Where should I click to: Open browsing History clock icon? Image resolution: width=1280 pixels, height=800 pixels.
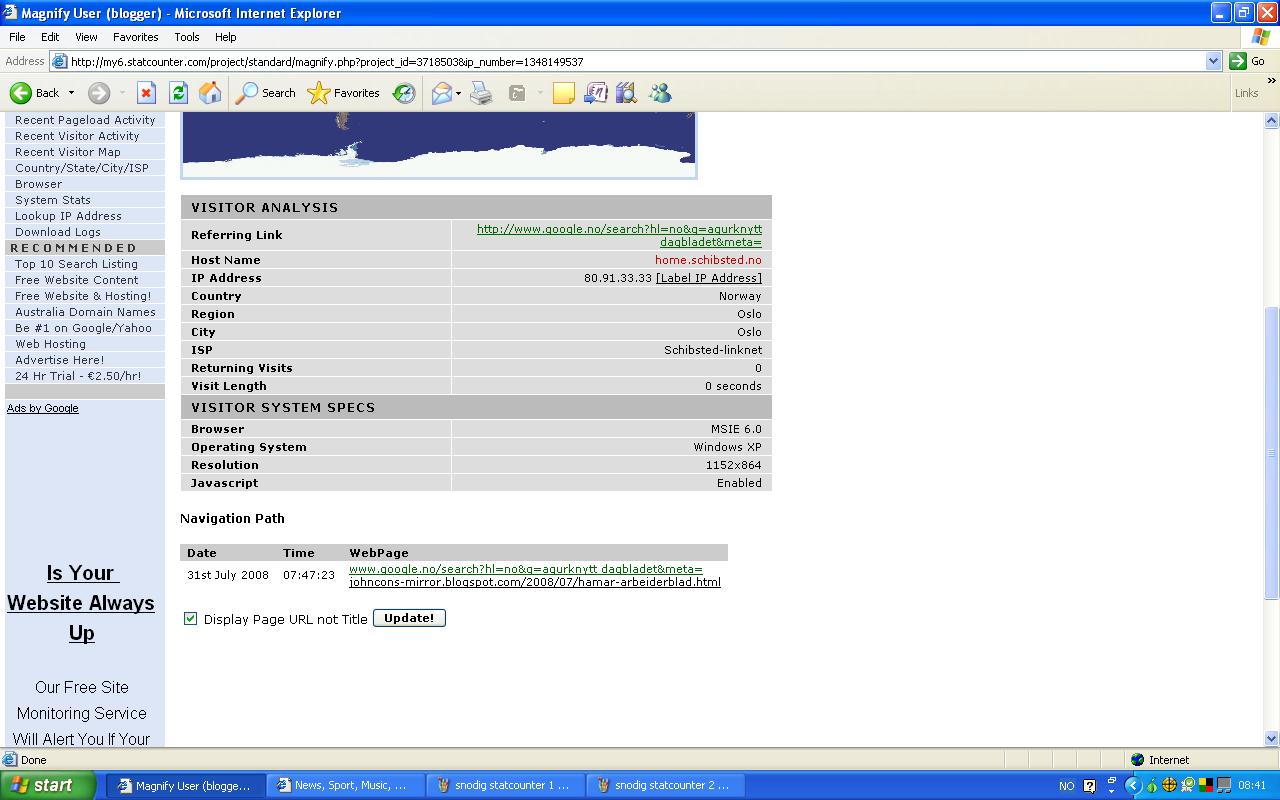404,93
